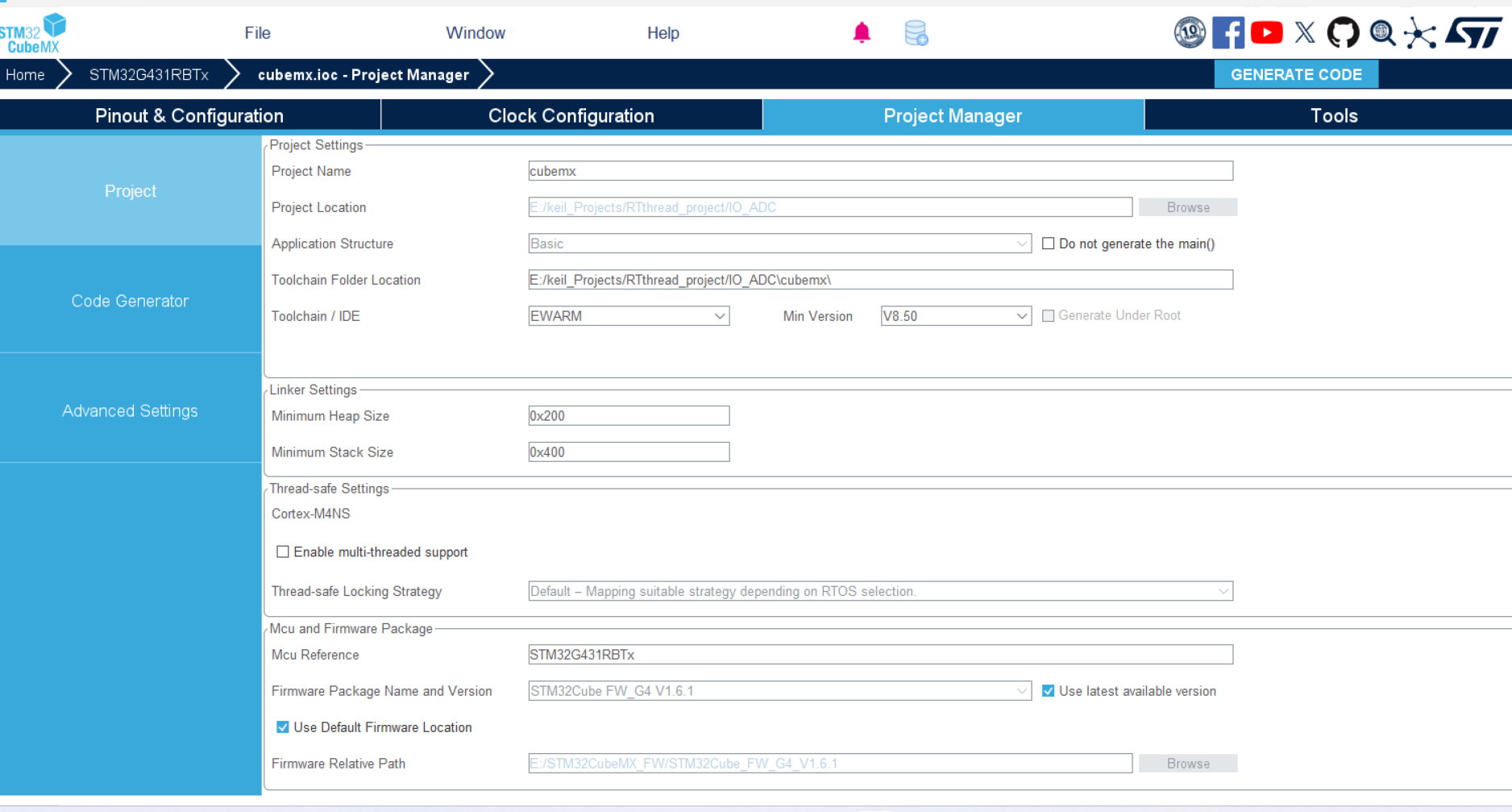1512x812 pixels.
Task: Click the Thread-safe Settings group title
Action: coord(329,489)
